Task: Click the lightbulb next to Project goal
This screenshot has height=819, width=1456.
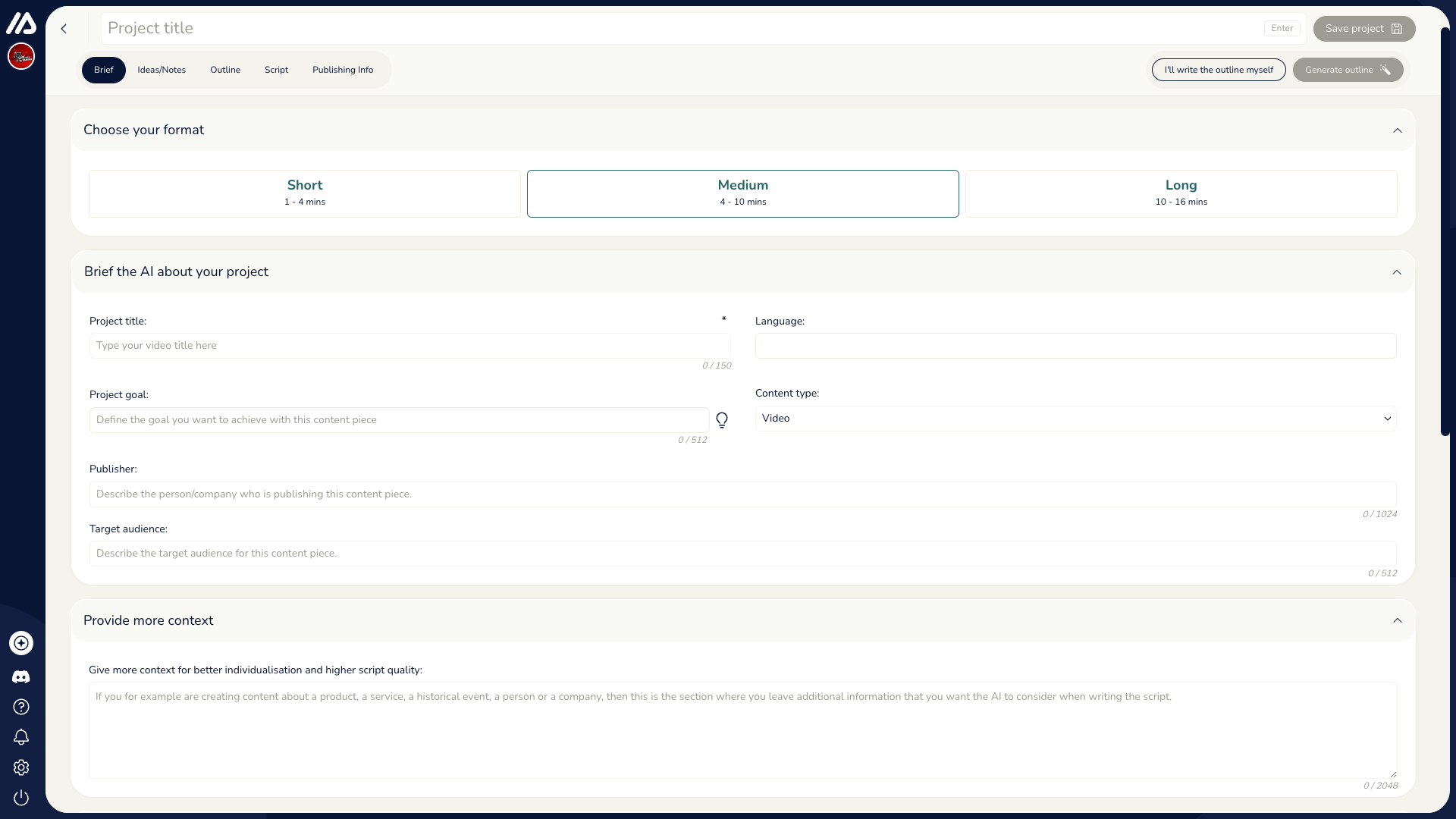Action: coord(721,419)
